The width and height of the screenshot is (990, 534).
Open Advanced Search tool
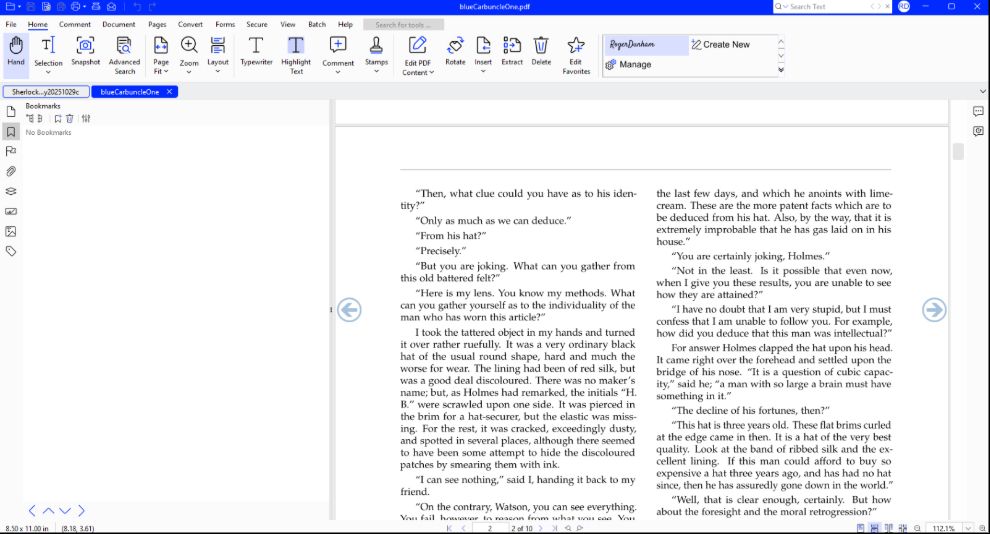124,55
